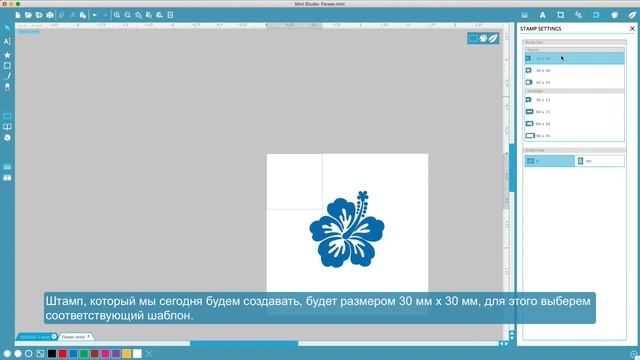Select the outline-only circle fill mode

pos(29,353)
